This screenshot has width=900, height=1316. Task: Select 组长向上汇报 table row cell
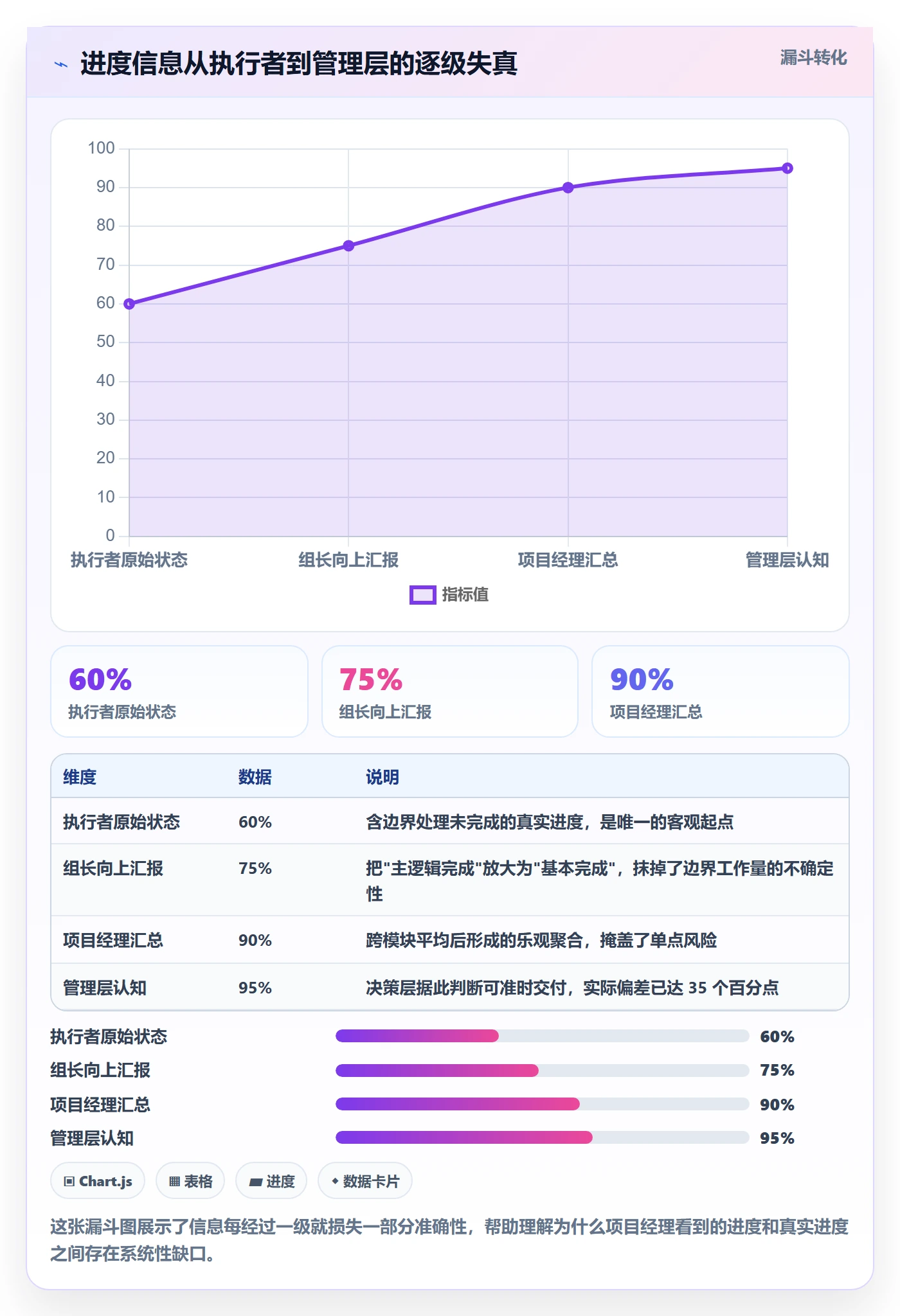[113, 868]
